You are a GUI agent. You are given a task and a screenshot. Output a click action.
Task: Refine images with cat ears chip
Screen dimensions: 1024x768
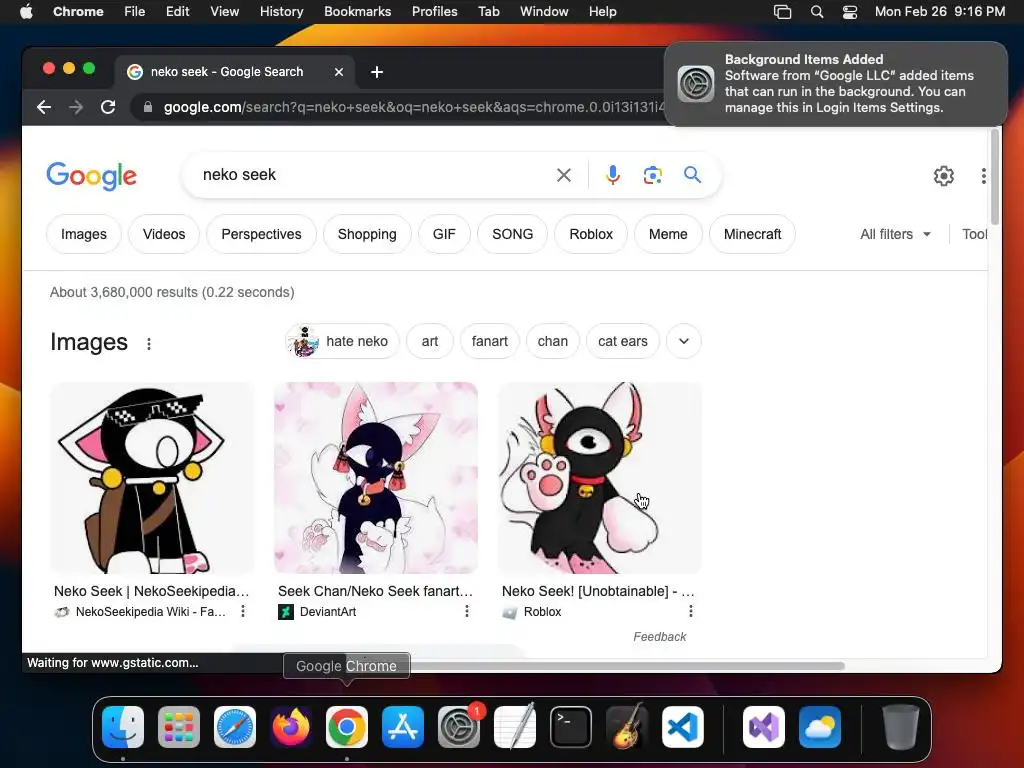(x=623, y=341)
